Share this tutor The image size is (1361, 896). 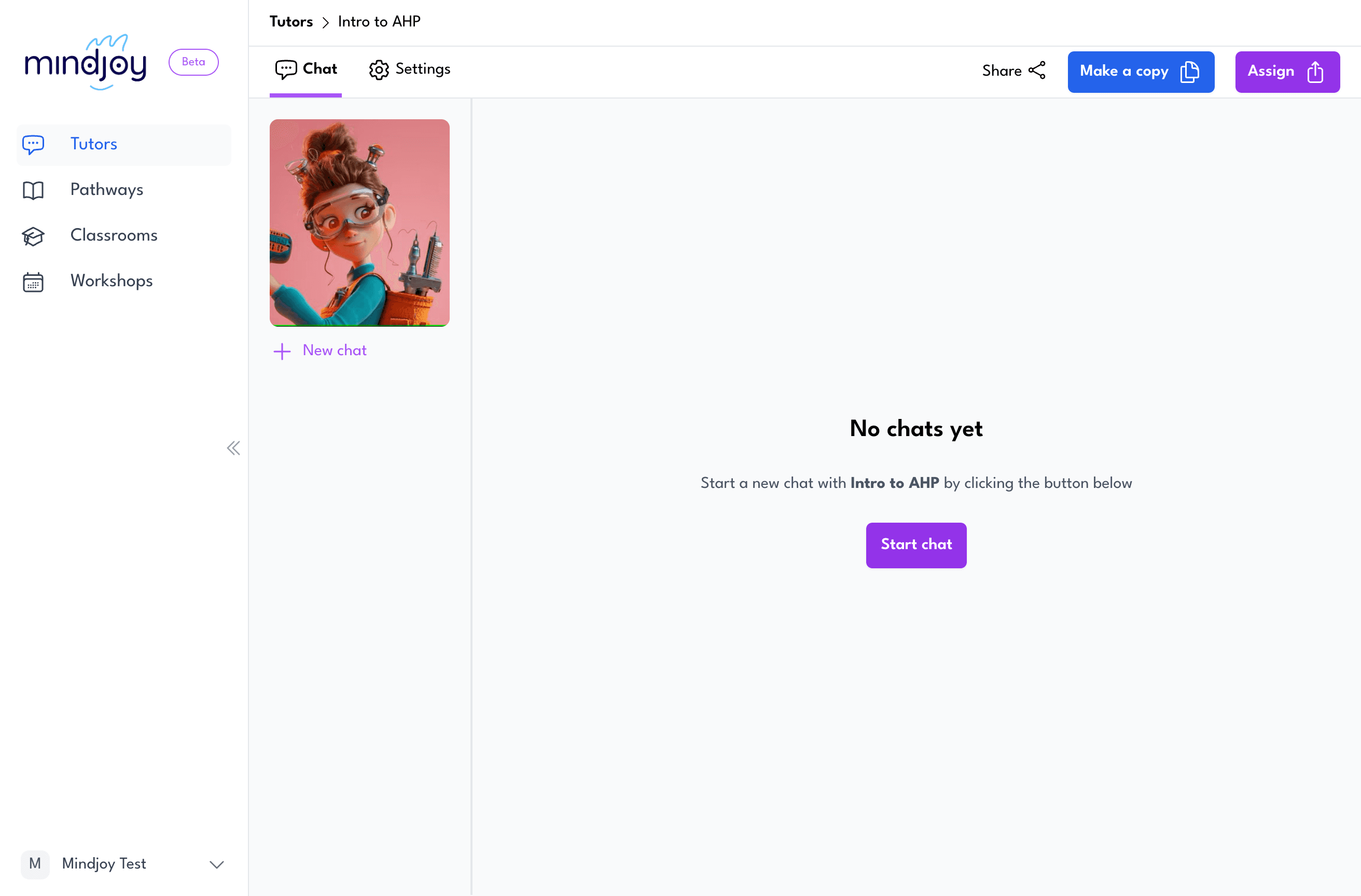click(x=1014, y=71)
